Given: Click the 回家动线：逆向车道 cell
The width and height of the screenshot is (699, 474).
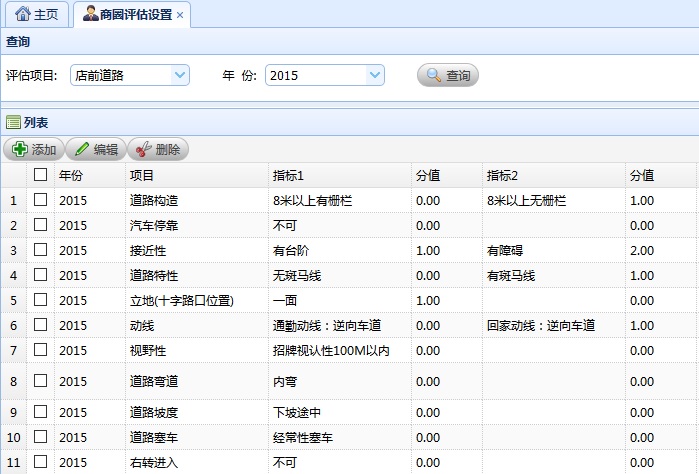Looking at the screenshot, I should [554, 325].
